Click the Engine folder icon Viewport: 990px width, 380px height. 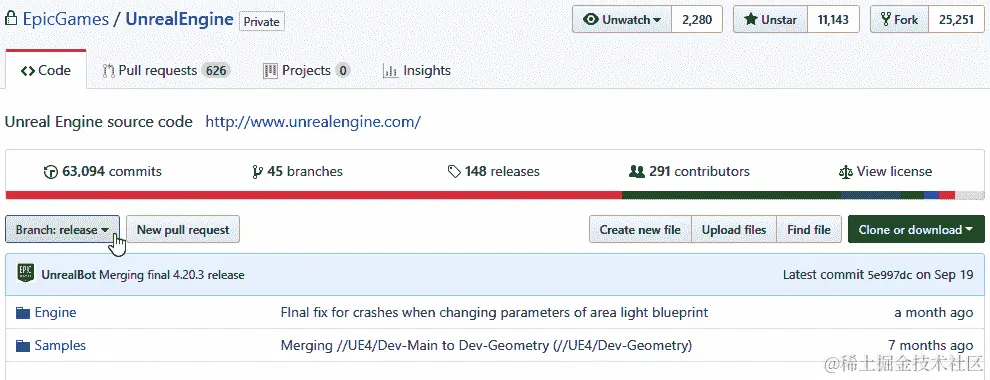(23, 312)
